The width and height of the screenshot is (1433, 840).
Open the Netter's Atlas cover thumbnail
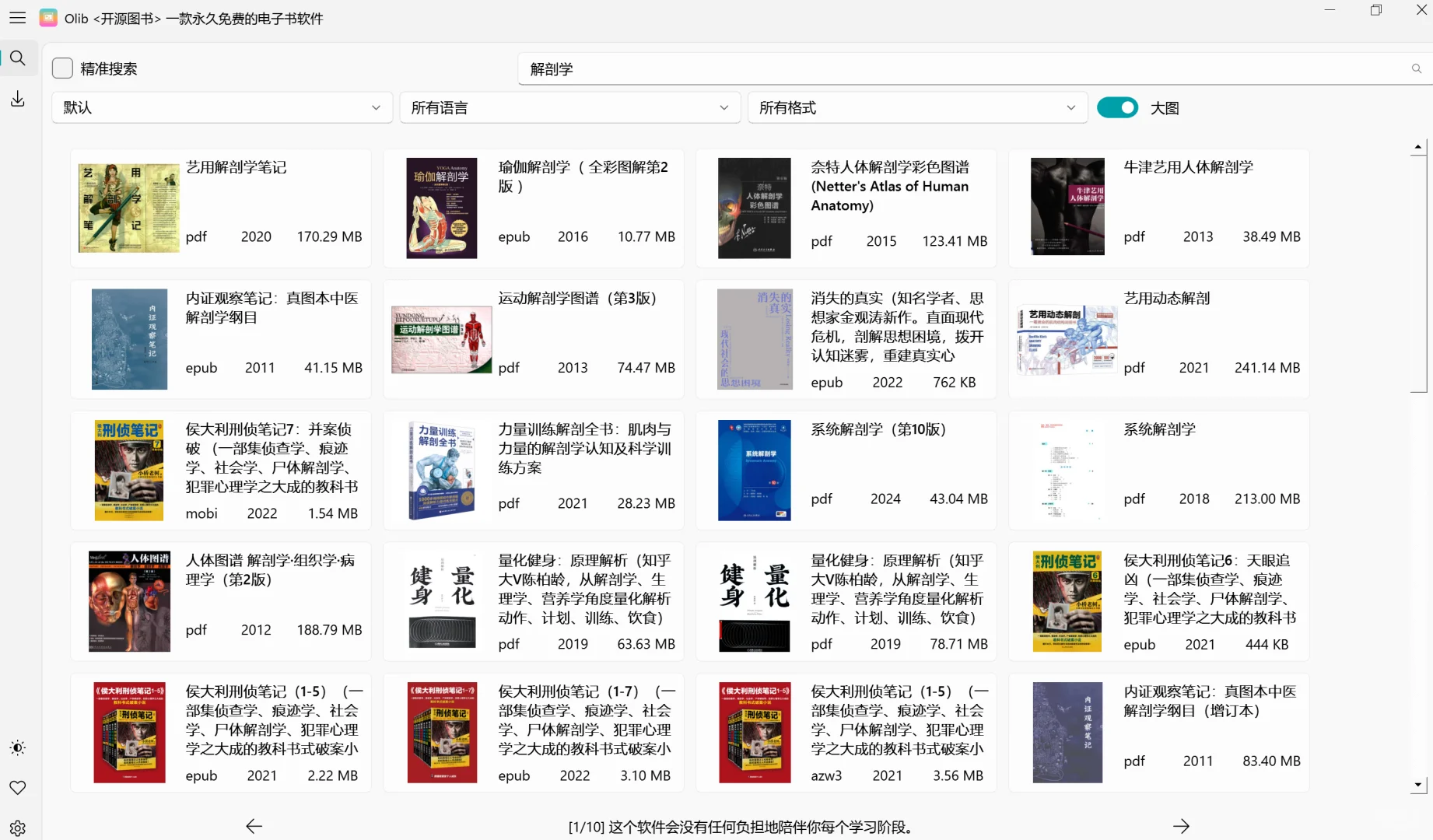(754, 208)
